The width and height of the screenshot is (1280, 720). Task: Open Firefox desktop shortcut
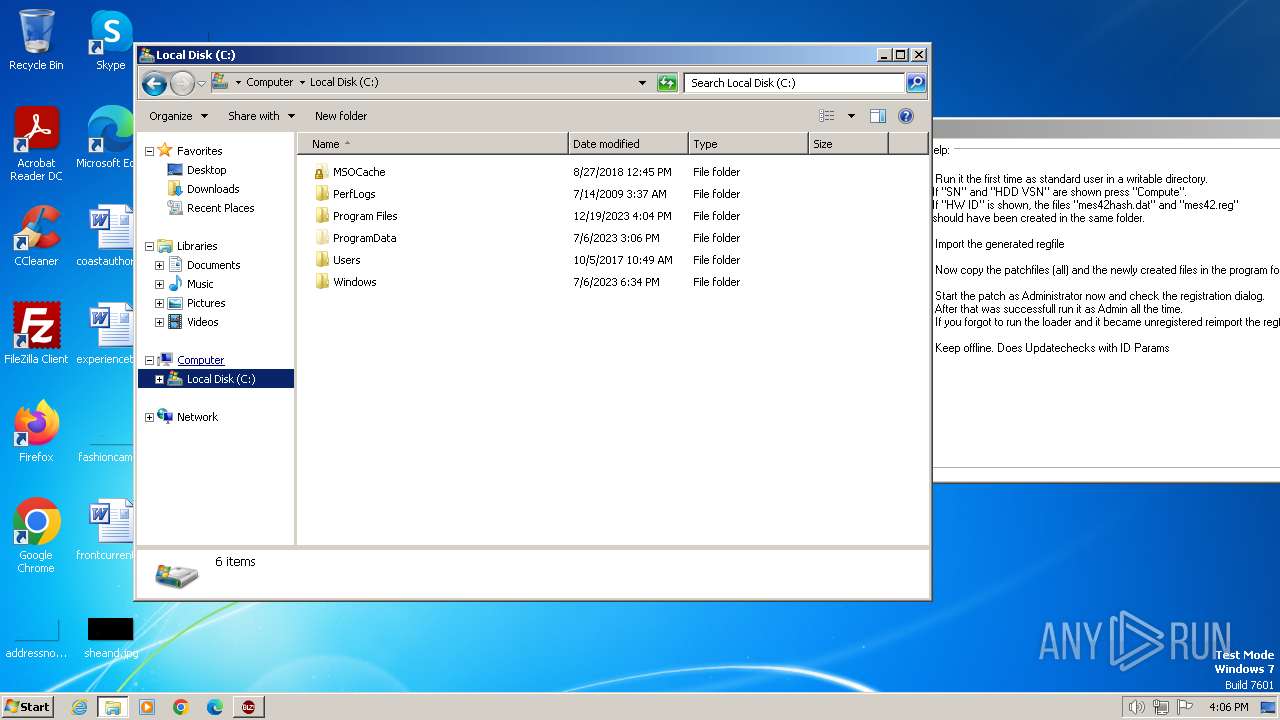pos(36,431)
